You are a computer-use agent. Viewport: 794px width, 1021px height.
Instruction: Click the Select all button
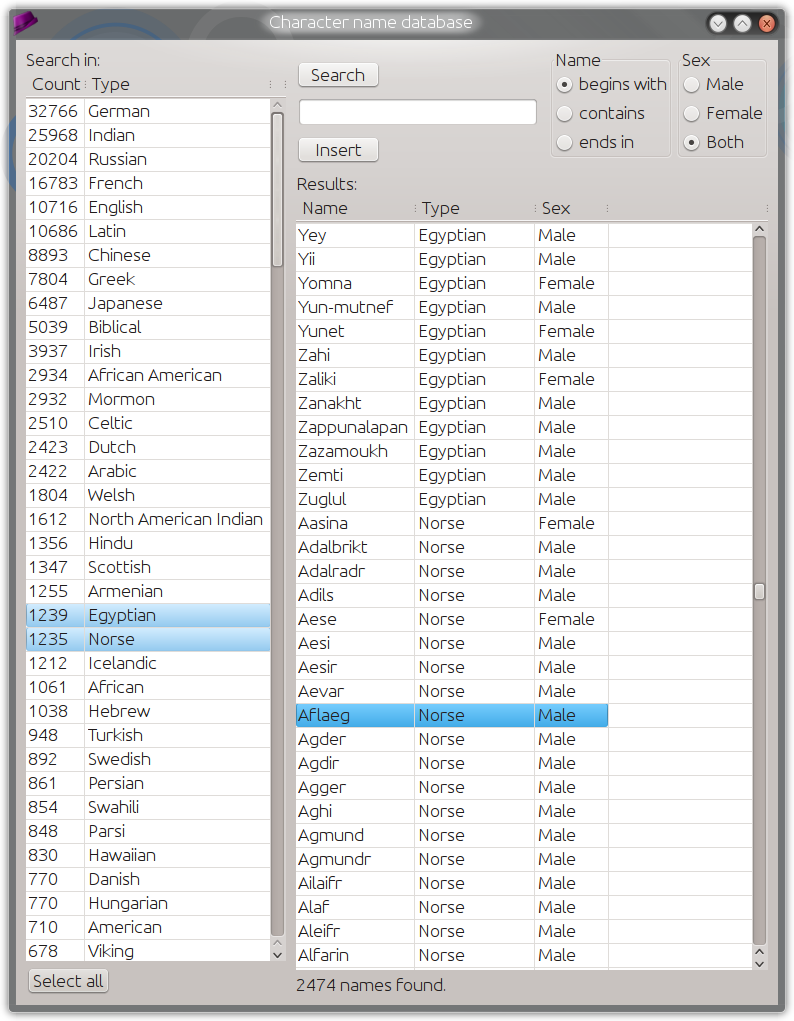coord(68,981)
